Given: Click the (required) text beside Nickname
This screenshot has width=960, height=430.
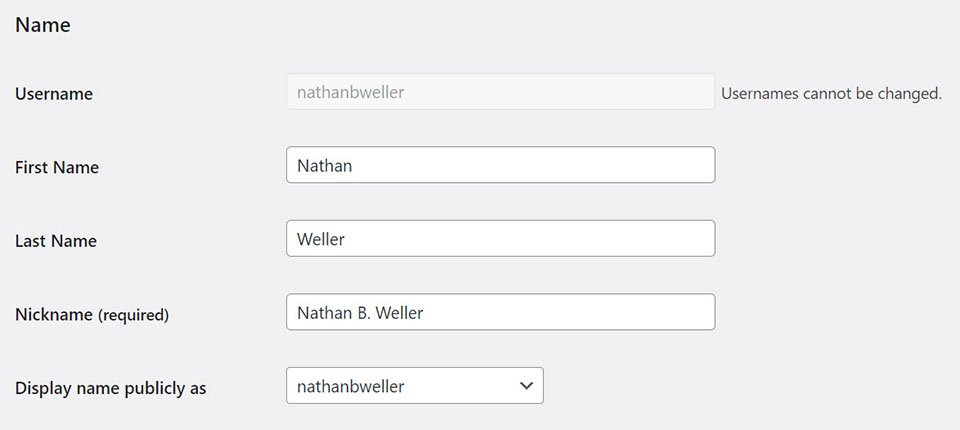Looking at the screenshot, I should point(133,315).
